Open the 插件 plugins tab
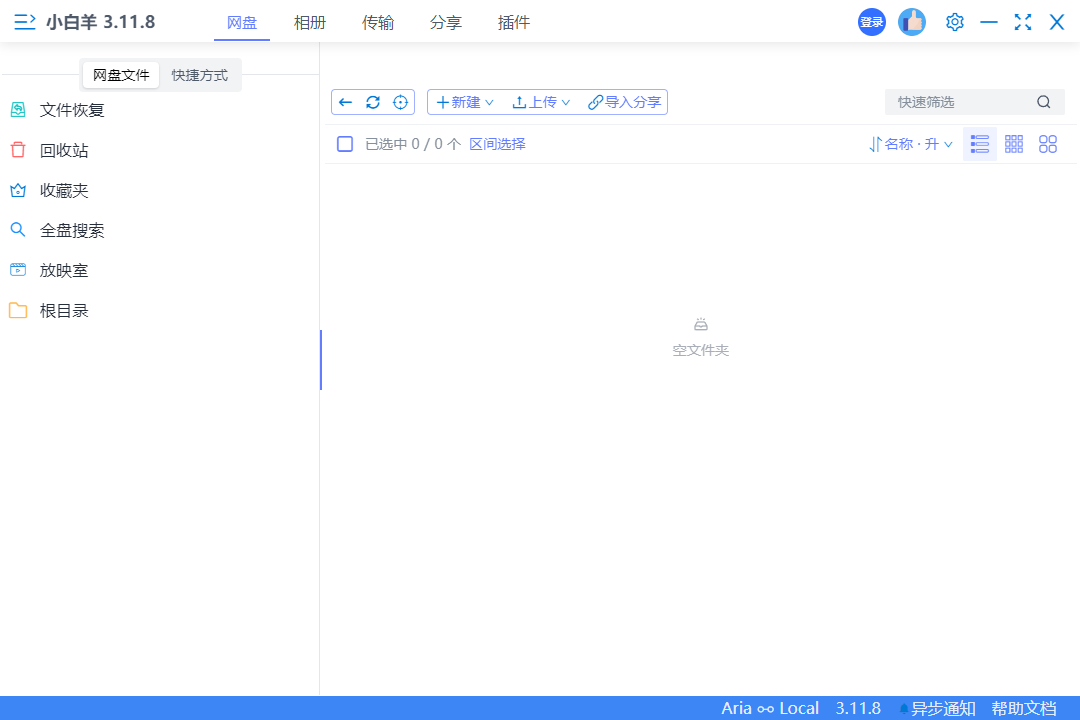Image resolution: width=1080 pixels, height=720 pixels. point(514,23)
